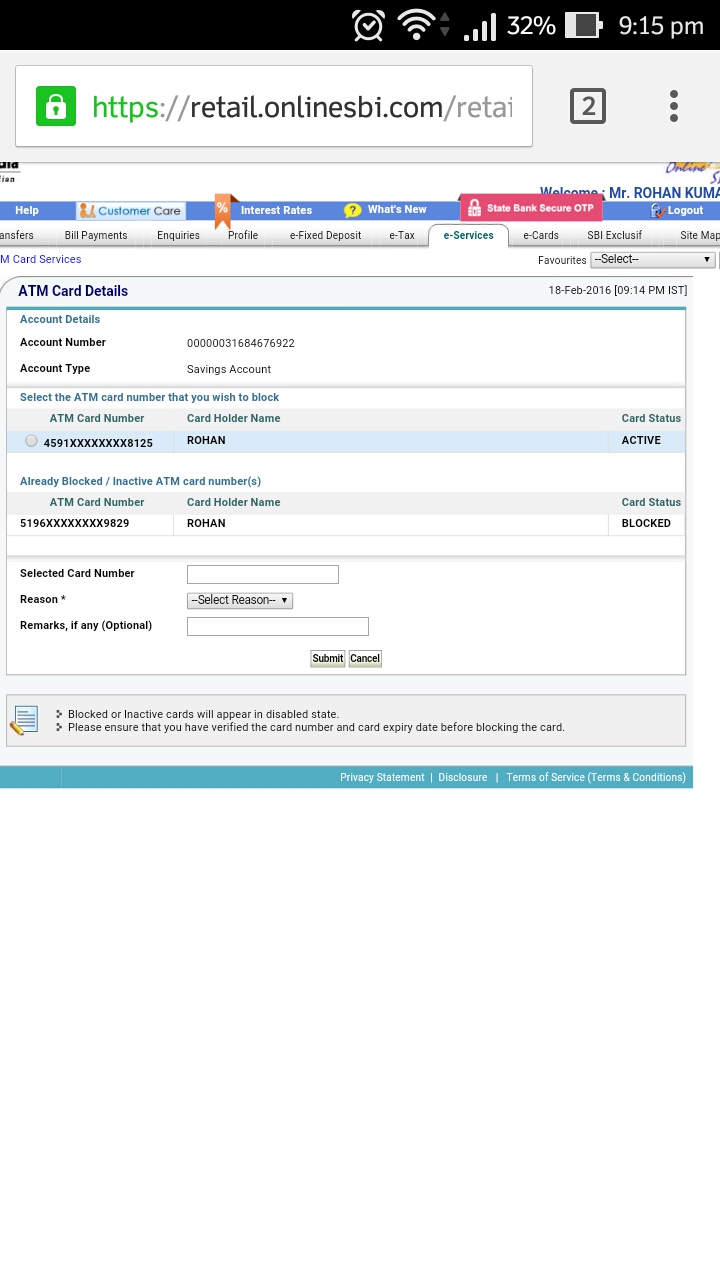Open Chrome three-dot overflow menu
The image size is (720, 1280).
pyautogui.click(x=674, y=106)
